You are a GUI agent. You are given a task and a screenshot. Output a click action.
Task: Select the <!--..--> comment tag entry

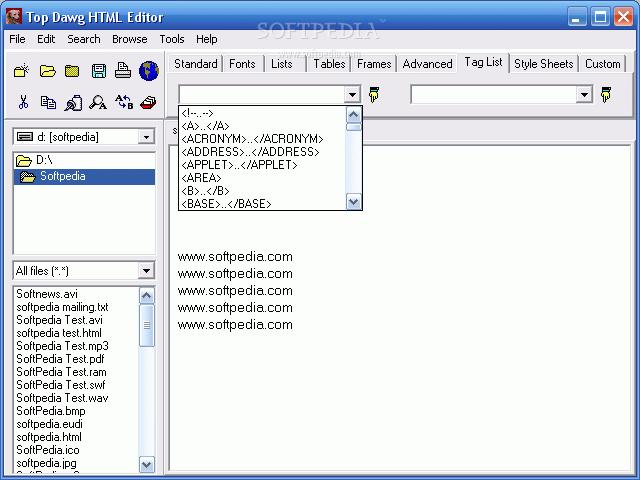coord(262,113)
